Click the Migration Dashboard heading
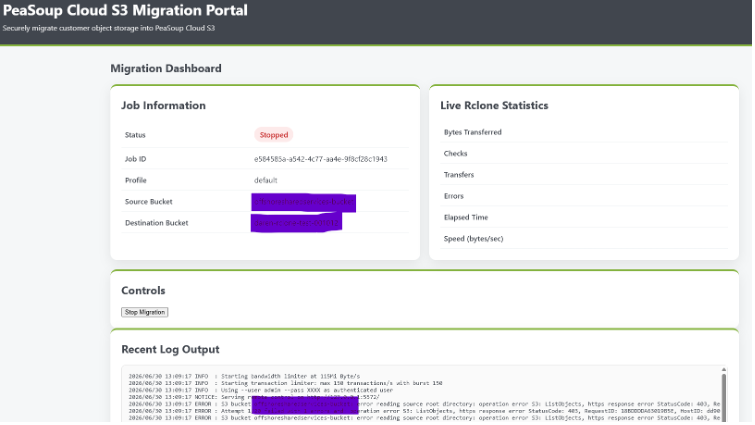The image size is (755, 425). (166, 69)
